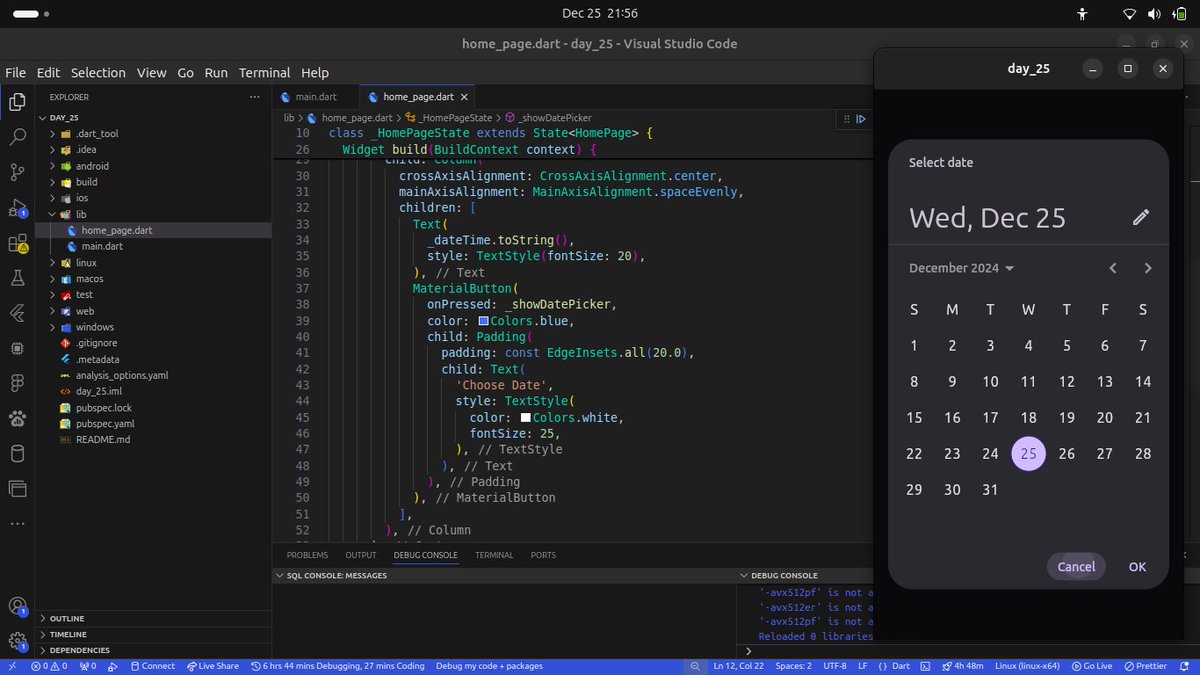Open the stacked windows icon in activity bar
The width and height of the screenshot is (1200, 675).
coord(17,488)
